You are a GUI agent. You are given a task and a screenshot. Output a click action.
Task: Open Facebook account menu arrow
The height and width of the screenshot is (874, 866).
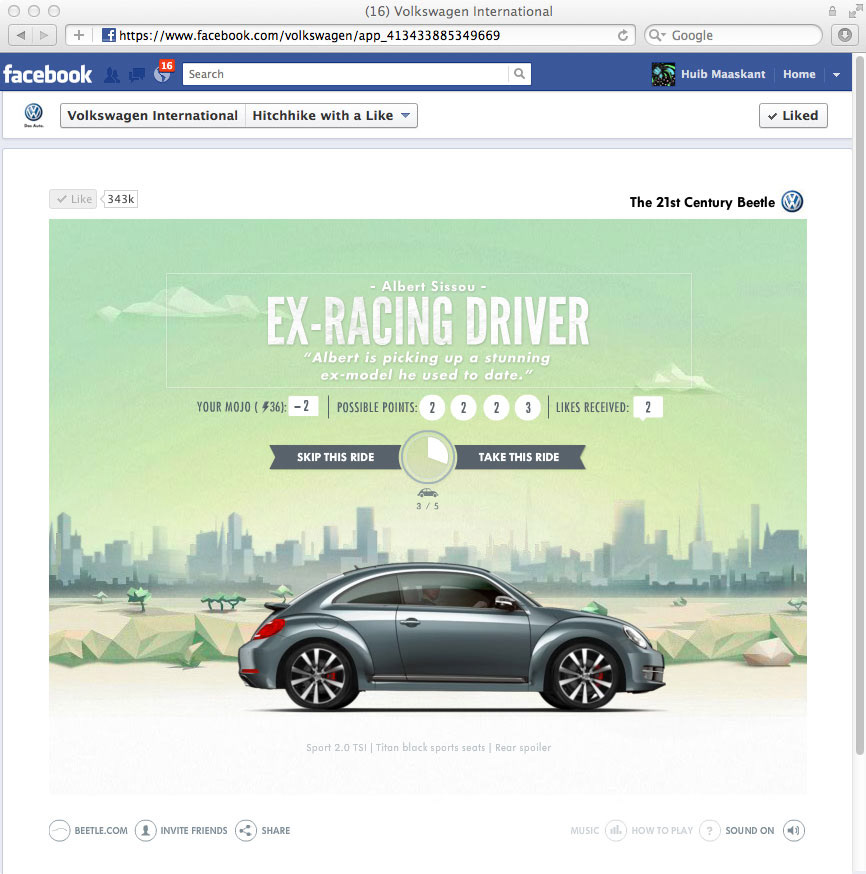(x=836, y=75)
